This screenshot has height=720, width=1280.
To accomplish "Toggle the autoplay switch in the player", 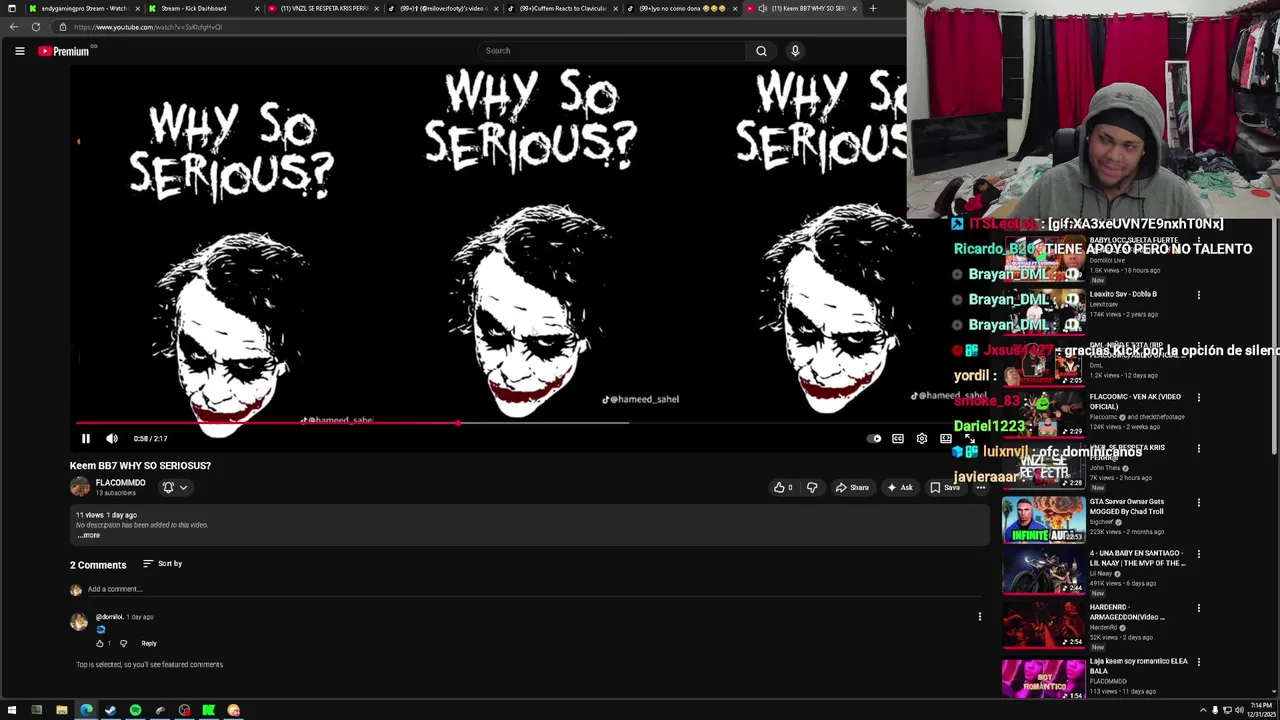I will tap(875, 438).
